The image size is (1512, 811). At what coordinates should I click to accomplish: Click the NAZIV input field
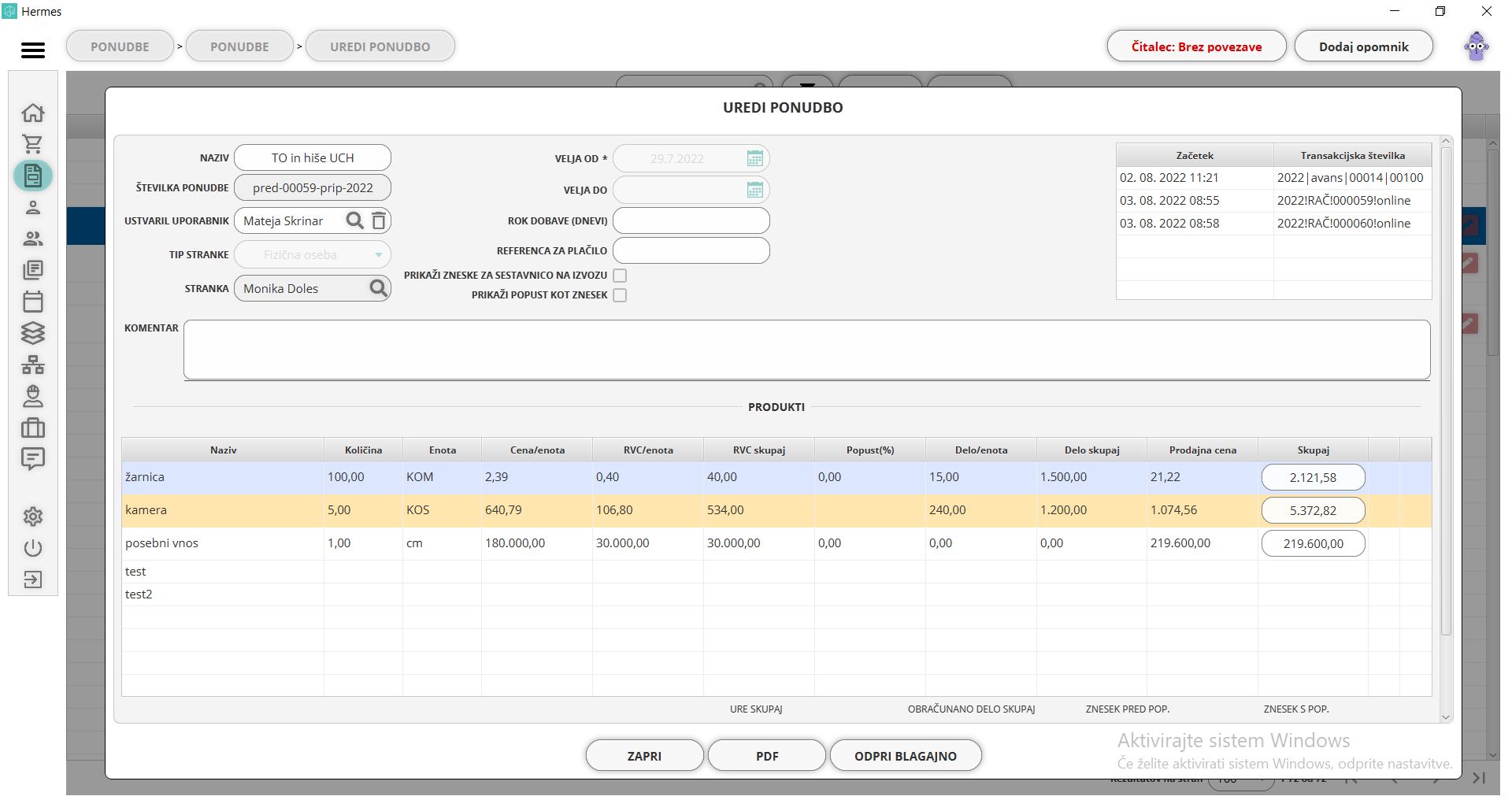pos(313,157)
